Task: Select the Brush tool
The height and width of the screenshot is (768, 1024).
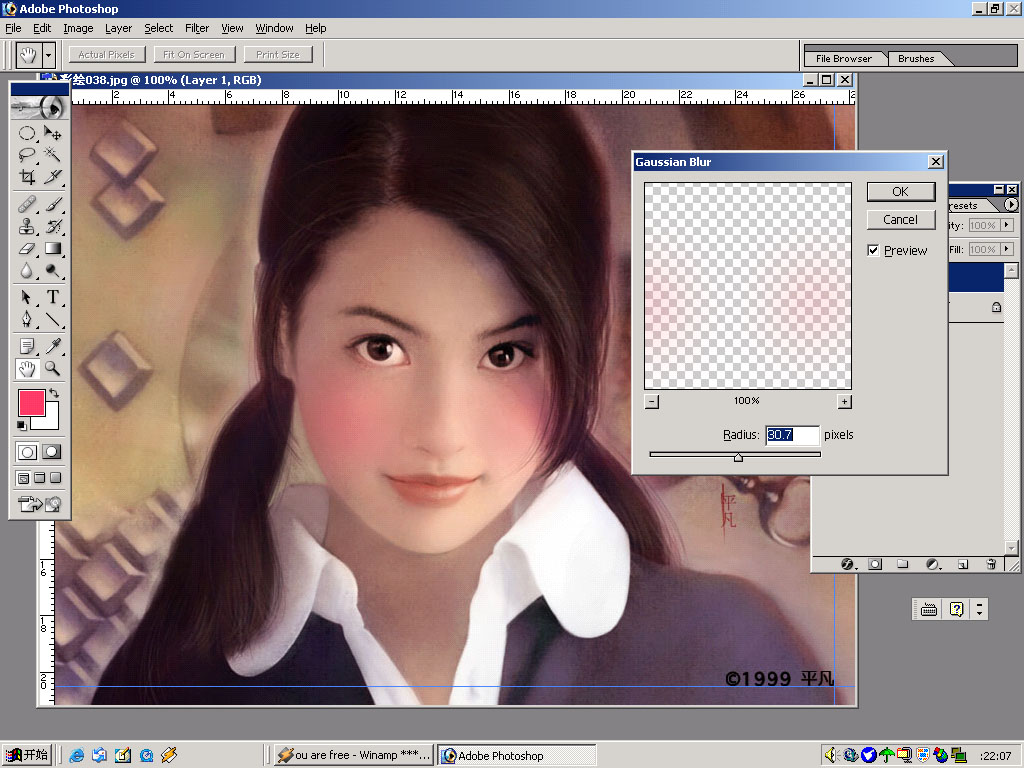Action: tap(52, 204)
